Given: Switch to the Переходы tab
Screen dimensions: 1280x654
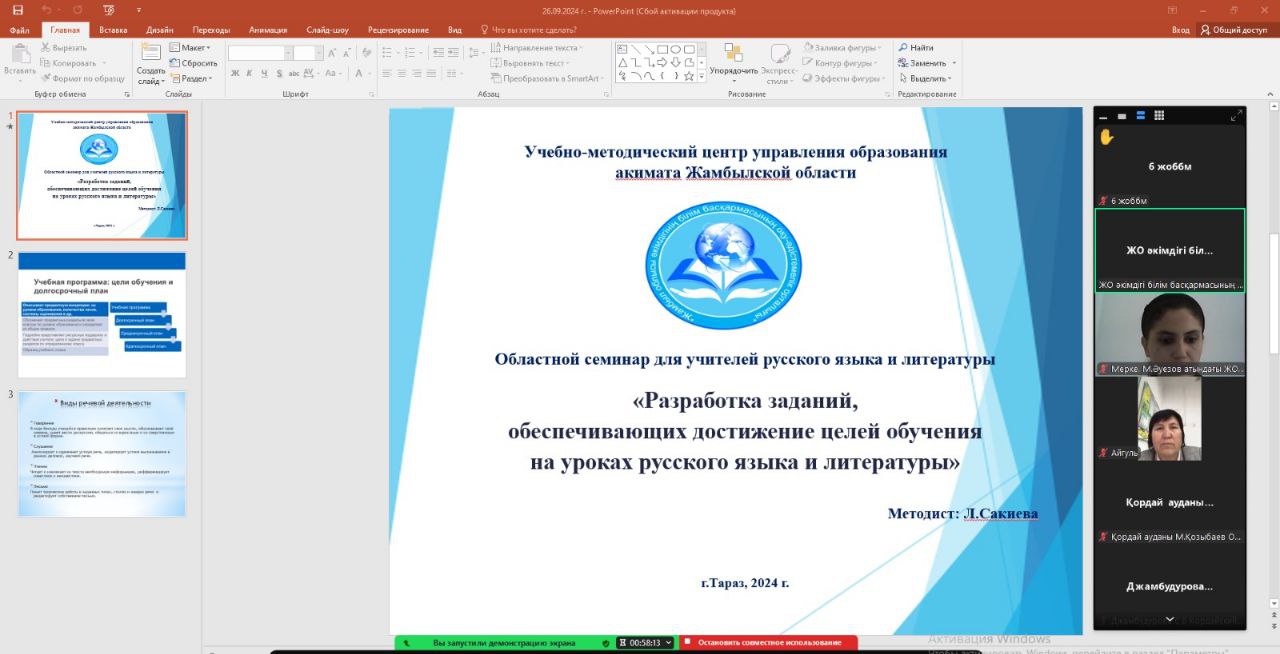Looking at the screenshot, I should click(x=212, y=30).
